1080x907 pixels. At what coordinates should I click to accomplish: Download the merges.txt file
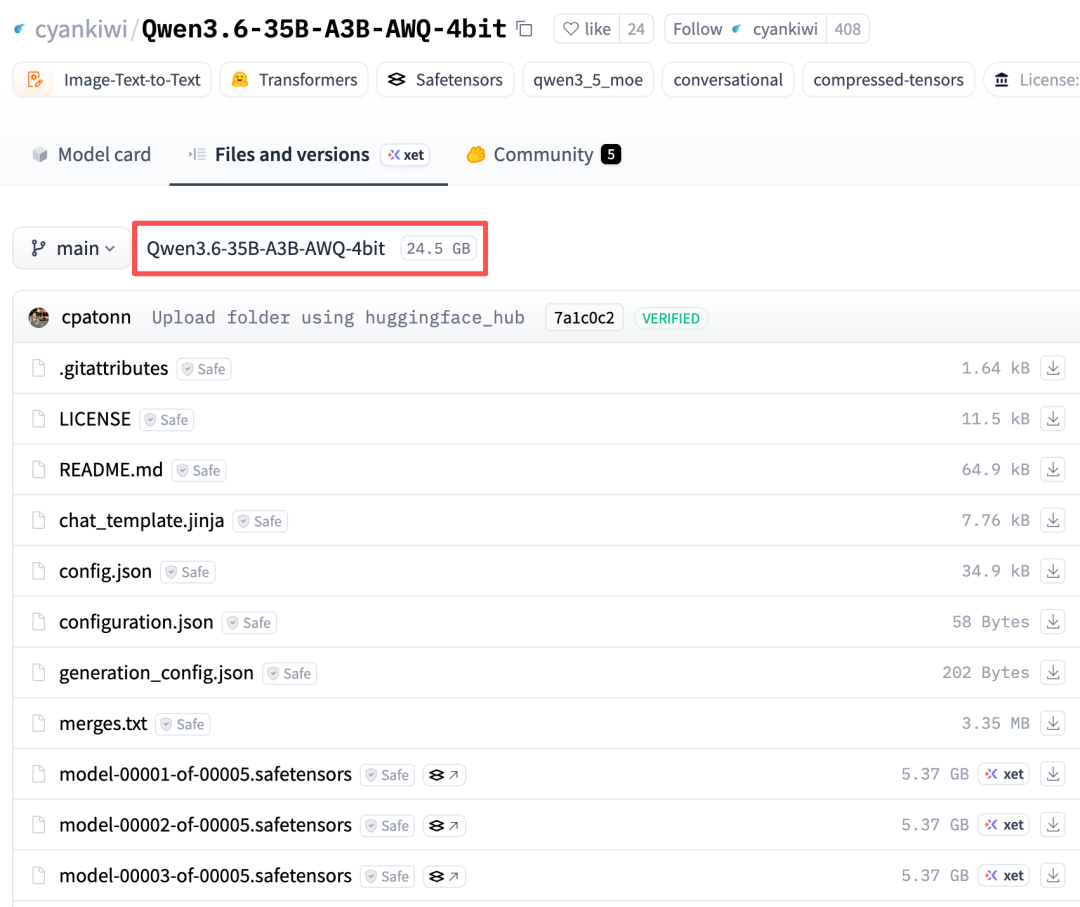tap(1053, 723)
